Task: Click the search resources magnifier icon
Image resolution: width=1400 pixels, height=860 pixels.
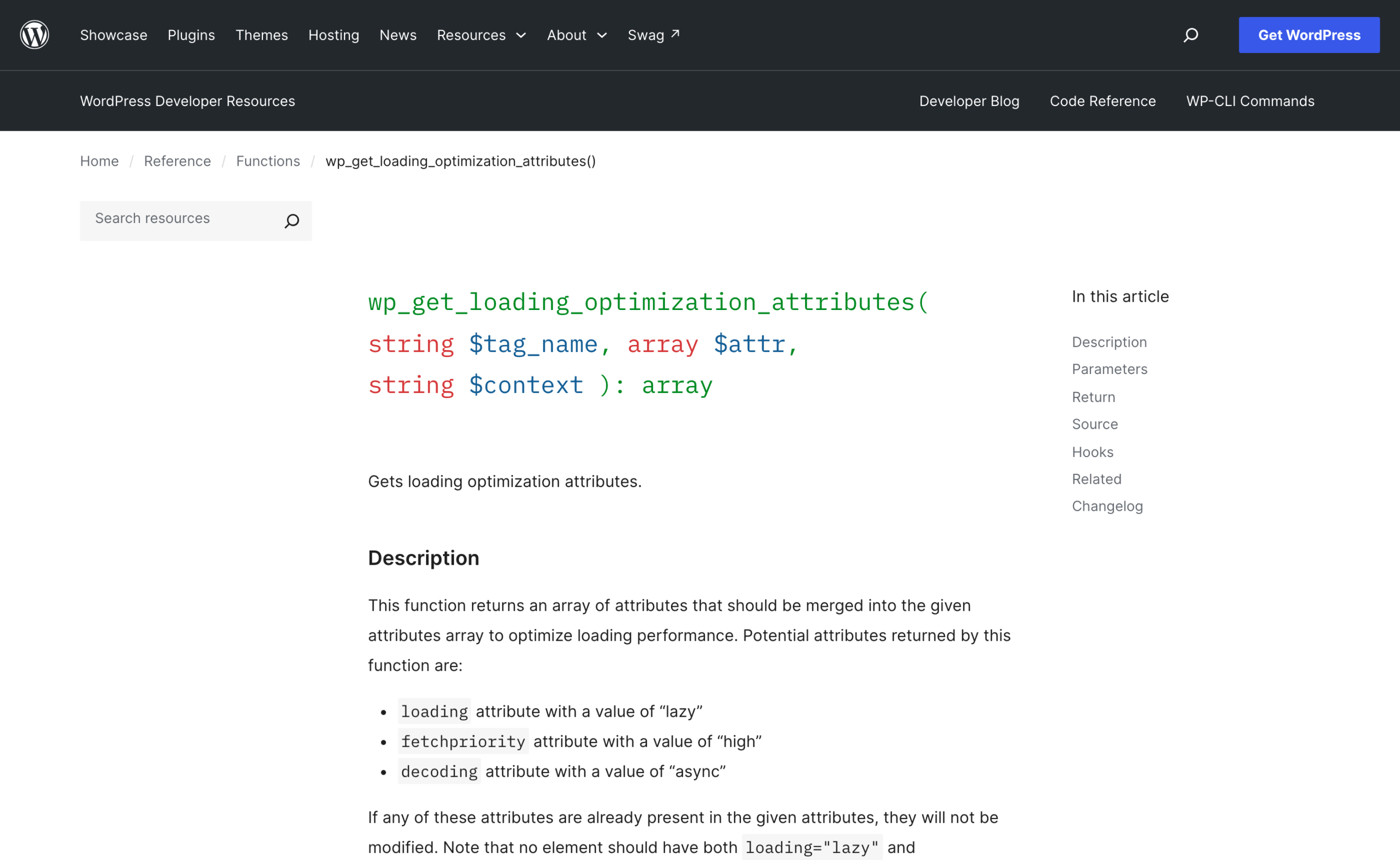Action: (x=292, y=221)
